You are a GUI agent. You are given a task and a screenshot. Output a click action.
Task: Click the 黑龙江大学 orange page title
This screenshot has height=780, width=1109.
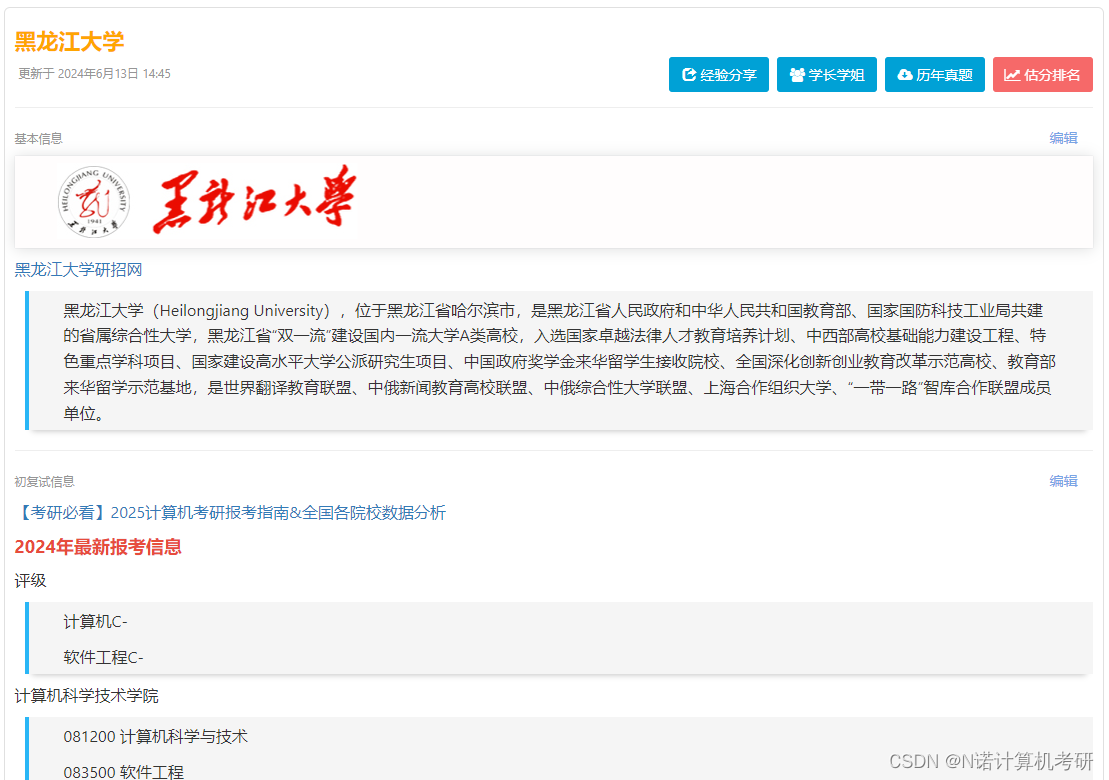69,42
